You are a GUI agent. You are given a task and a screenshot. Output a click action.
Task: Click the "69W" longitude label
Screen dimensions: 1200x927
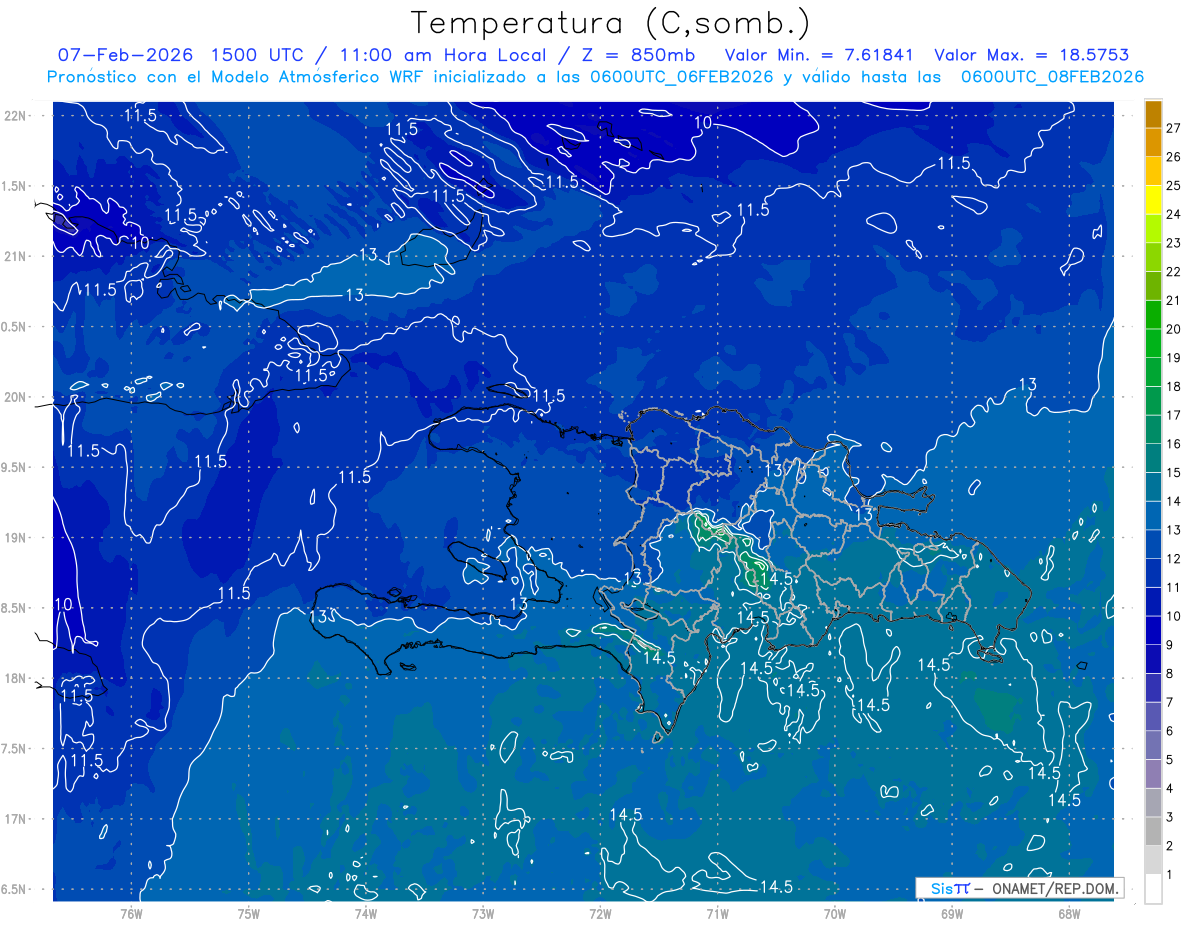(x=951, y=914)
